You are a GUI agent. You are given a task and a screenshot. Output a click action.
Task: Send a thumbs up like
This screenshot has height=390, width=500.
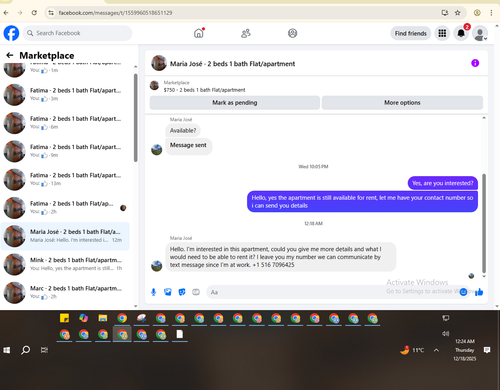click(479, 292)
